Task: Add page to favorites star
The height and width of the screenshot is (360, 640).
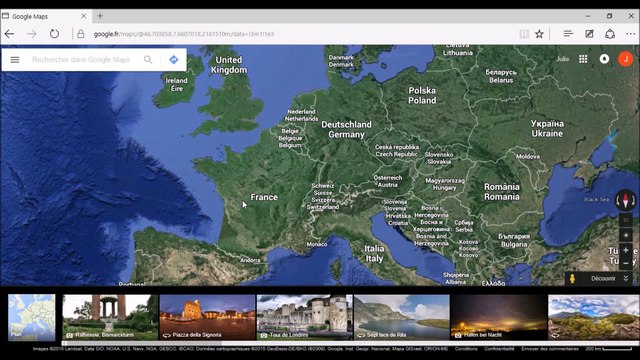Action: pos(540,34)
